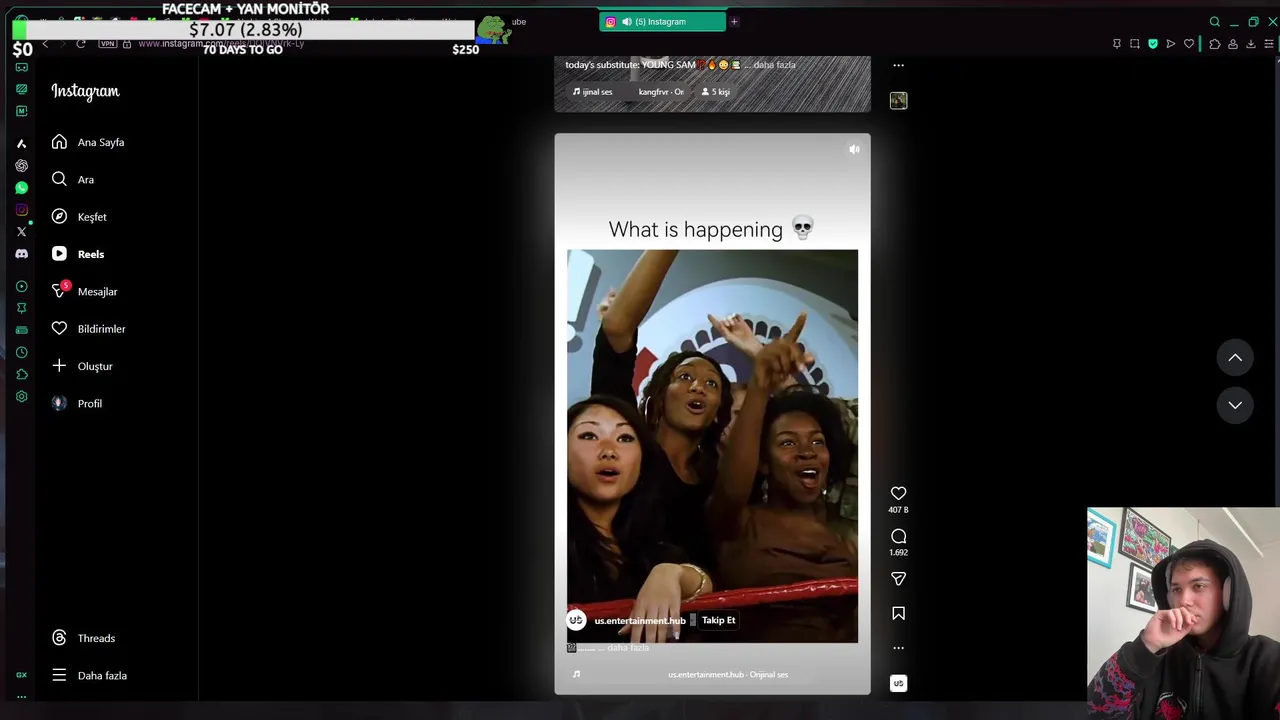Go to next reel down arrow

click(x=1235, y=405)
